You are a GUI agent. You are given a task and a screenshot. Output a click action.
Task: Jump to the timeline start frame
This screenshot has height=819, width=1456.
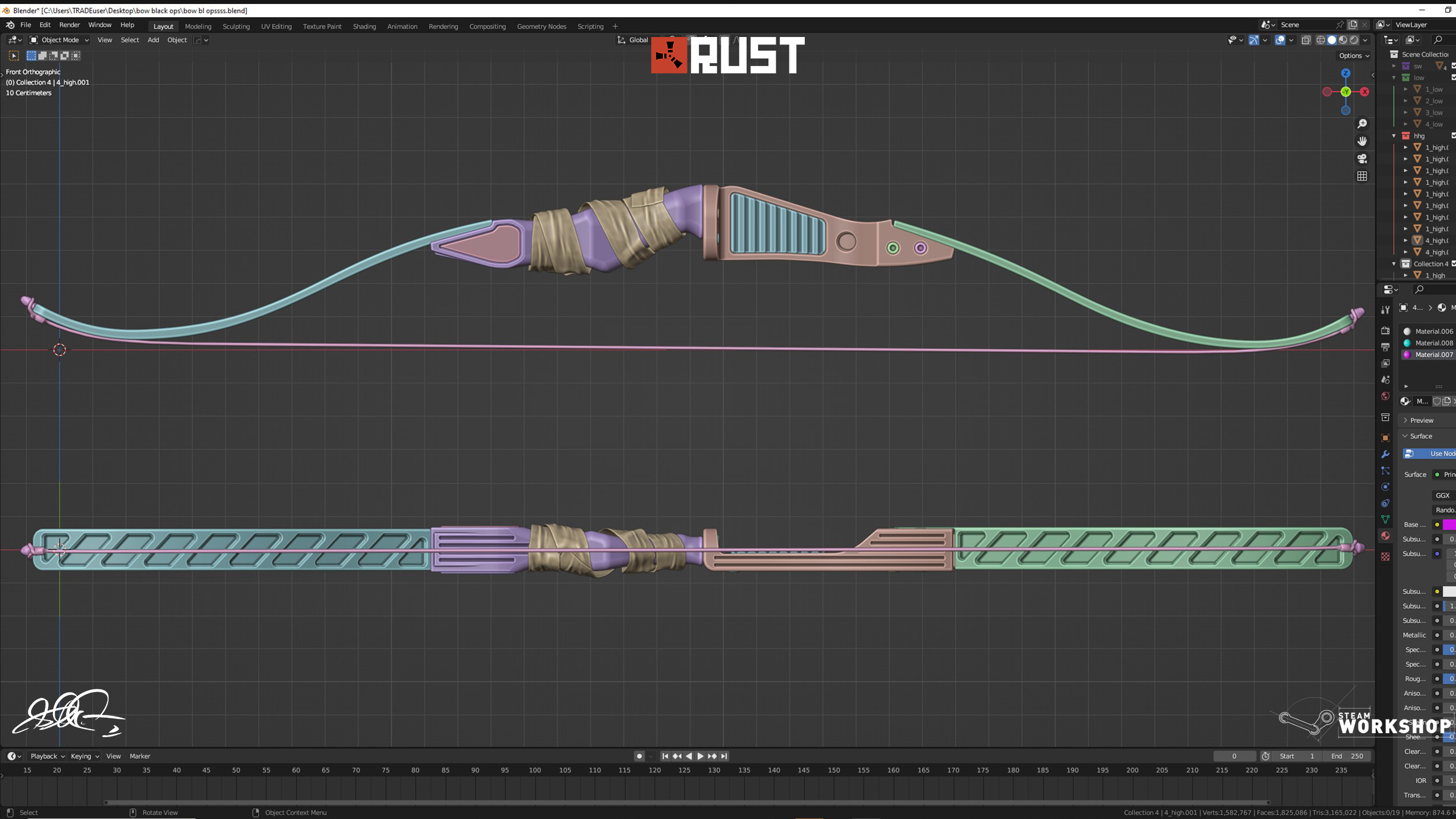coord(665,756)
